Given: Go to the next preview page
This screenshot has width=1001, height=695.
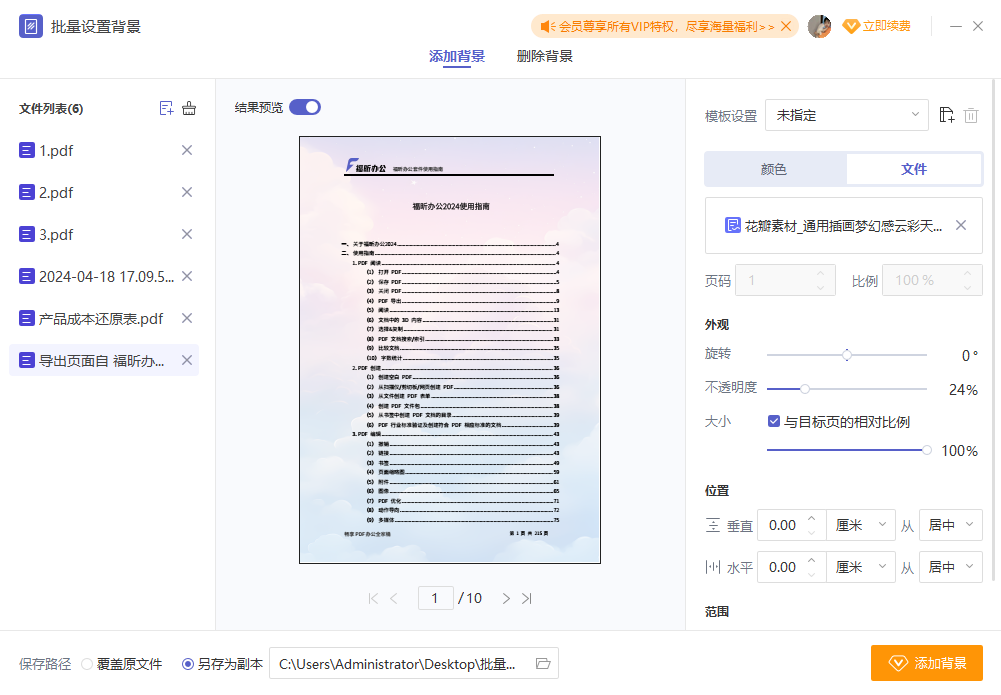Looking at the screenshot, I should [506, 599].
